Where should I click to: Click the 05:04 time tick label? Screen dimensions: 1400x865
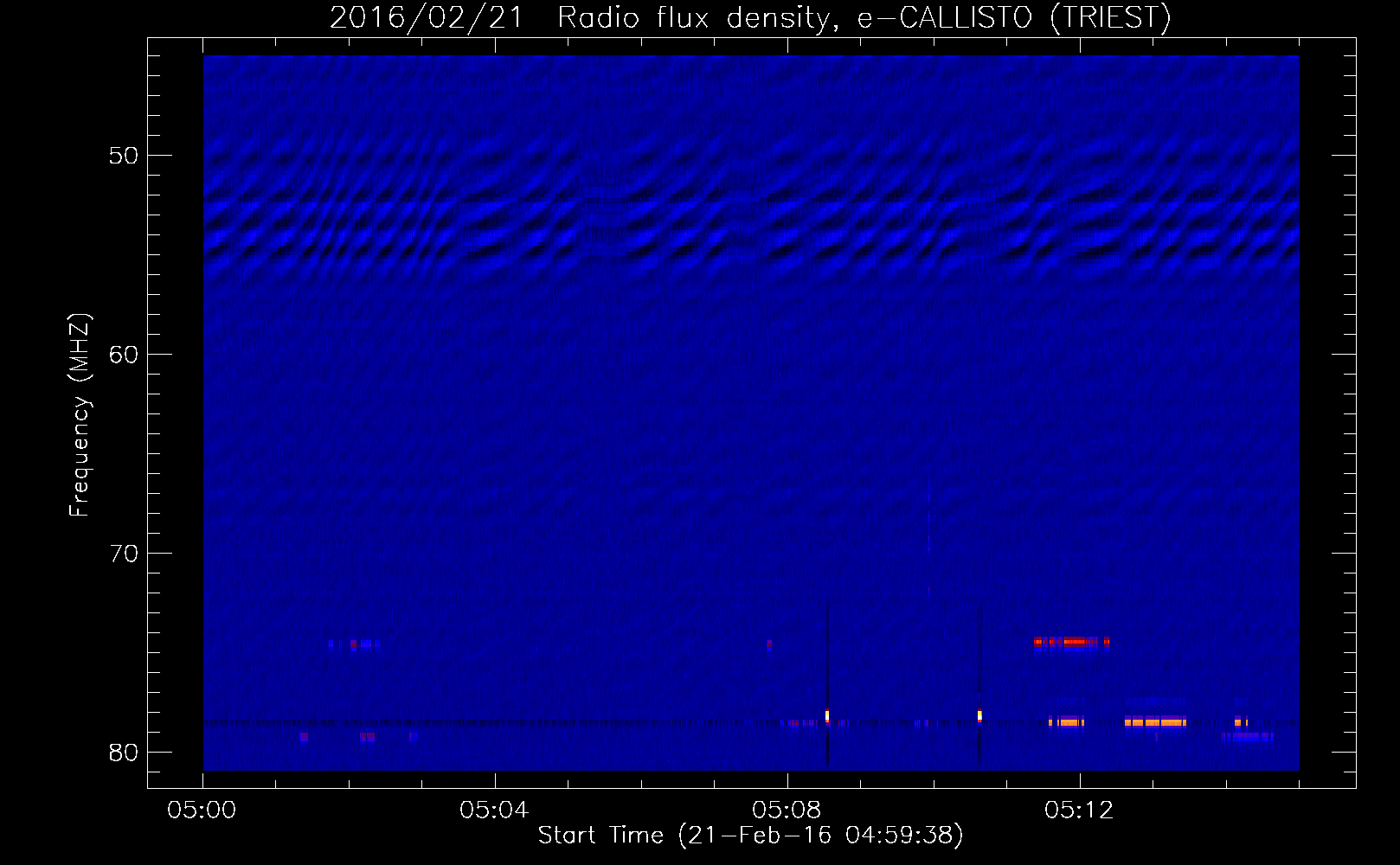[x=494, y=811]
